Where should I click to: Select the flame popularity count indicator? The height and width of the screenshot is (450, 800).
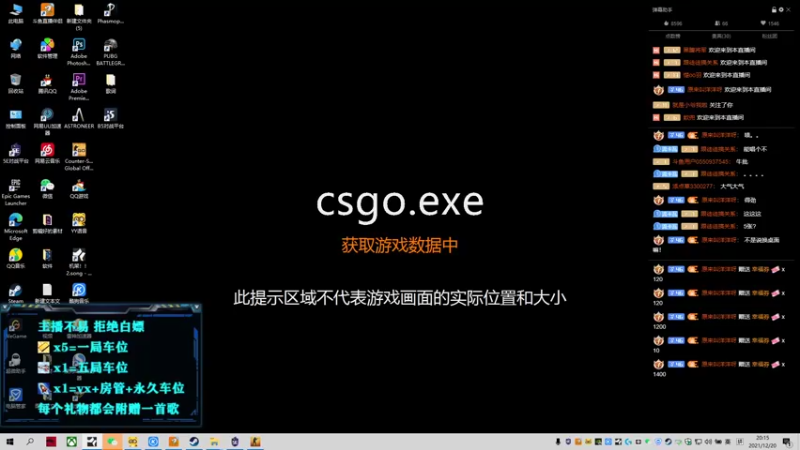(673, 23)
